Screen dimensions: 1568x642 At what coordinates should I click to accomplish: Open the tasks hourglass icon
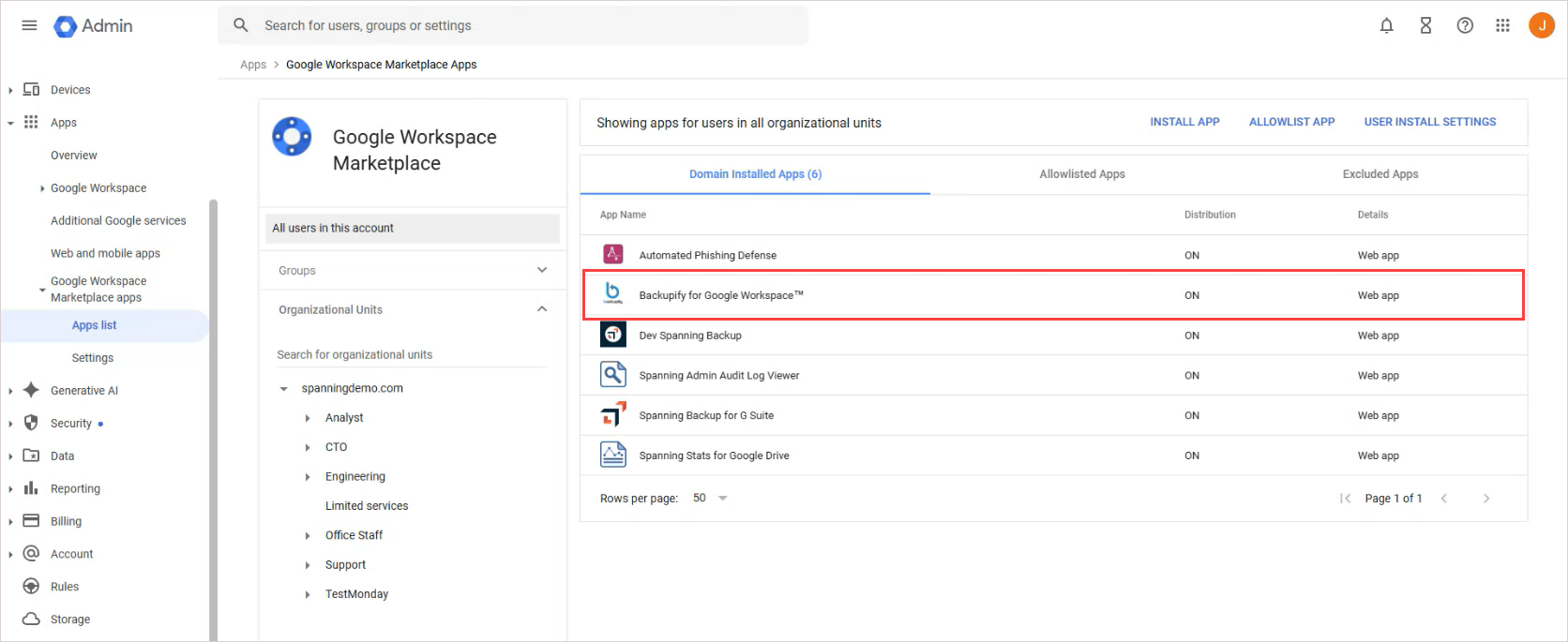[x=1425, y=26]
